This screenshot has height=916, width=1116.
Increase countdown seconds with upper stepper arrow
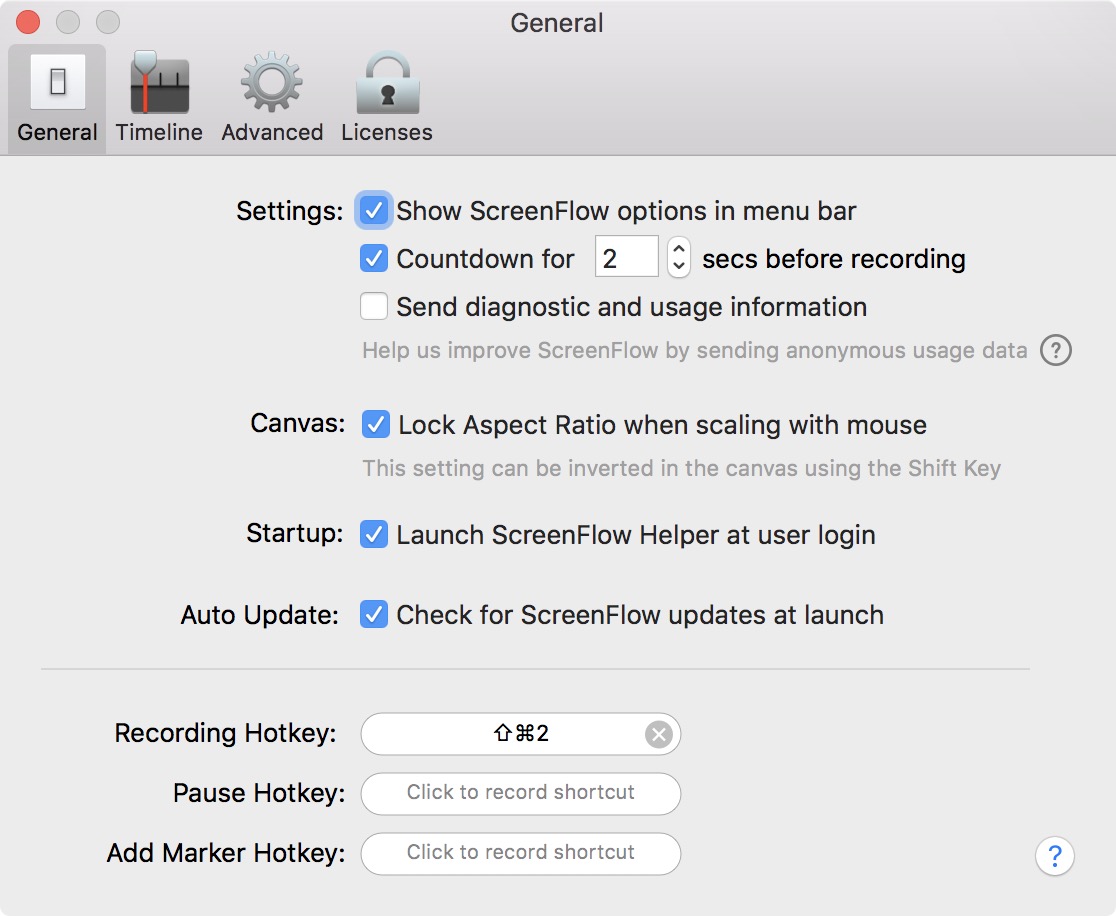678,249
